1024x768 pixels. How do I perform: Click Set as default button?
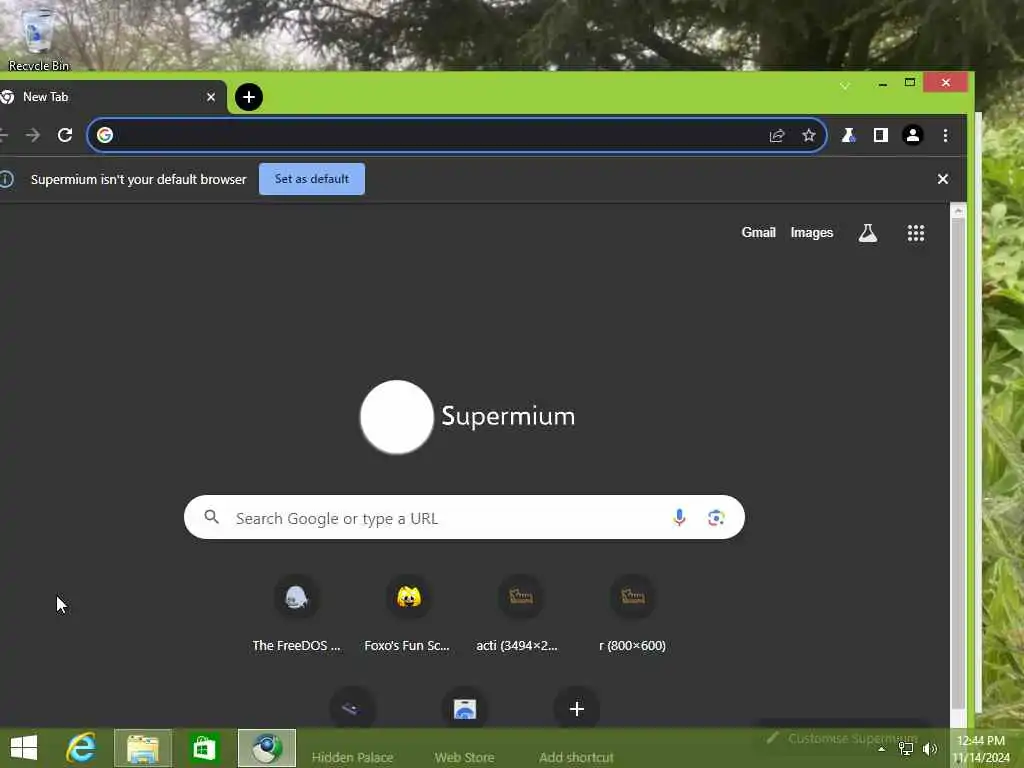pyautogui.click(x=312, y=179)
